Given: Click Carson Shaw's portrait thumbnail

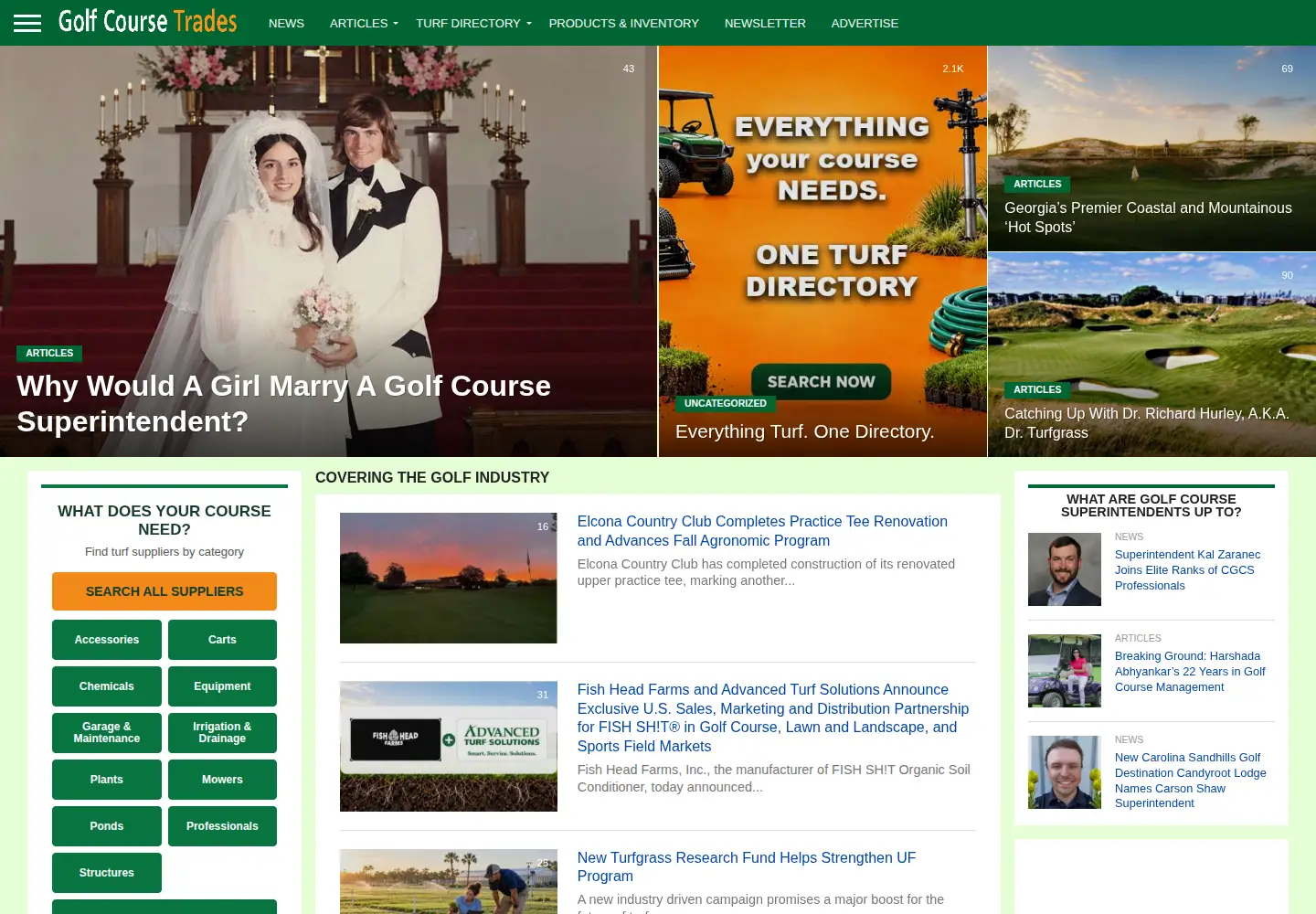Looking at the screenshot, I should point(1065,772).
